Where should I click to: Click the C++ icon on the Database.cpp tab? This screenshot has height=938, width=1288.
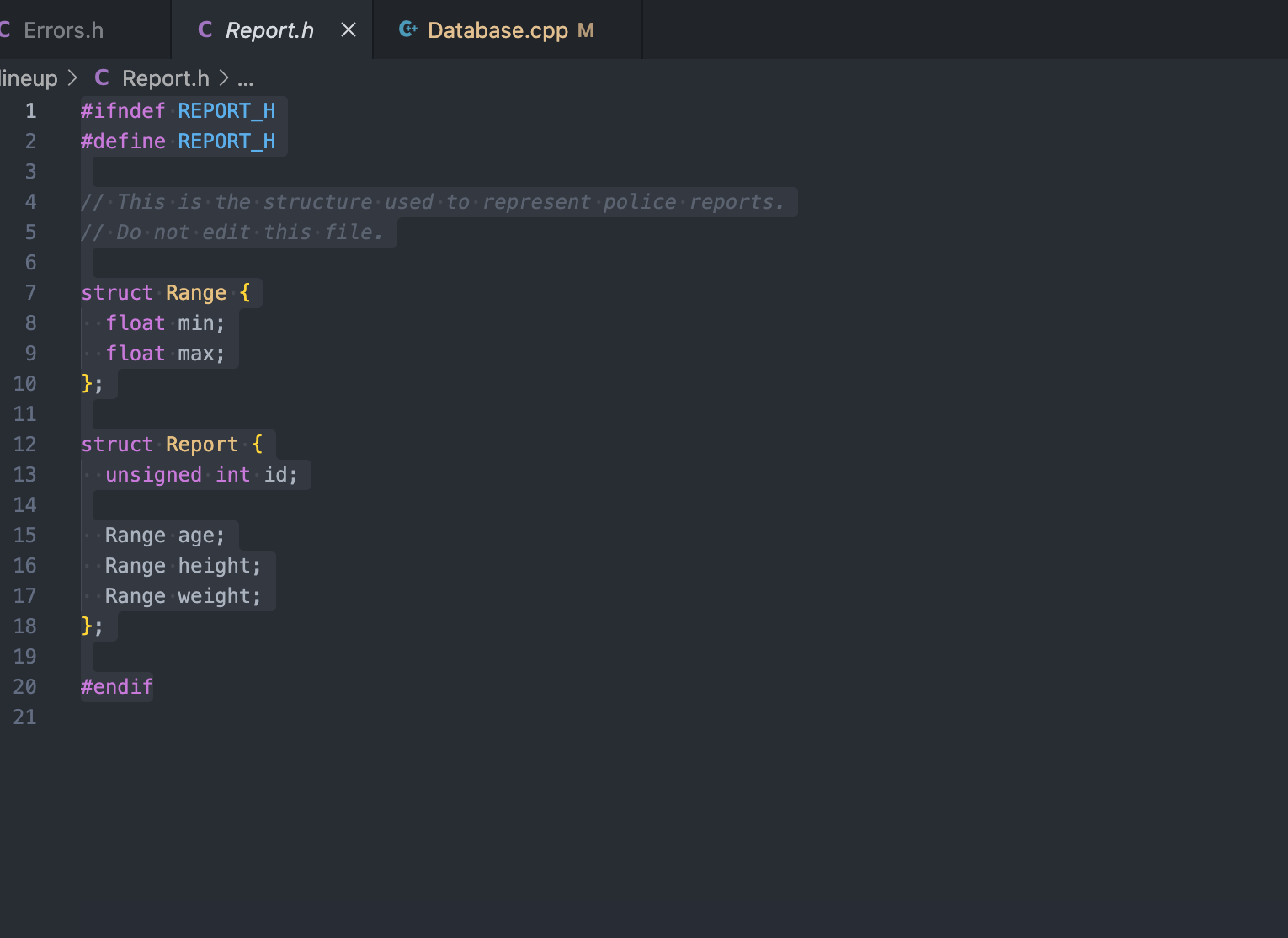(407, 29)
